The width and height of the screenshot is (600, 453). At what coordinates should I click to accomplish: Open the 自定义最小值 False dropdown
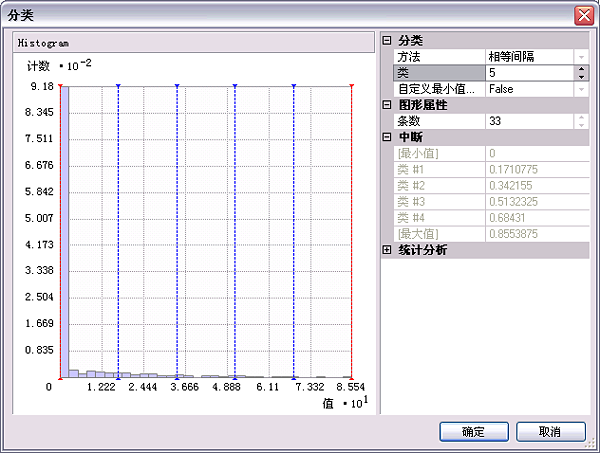point(581,89)
